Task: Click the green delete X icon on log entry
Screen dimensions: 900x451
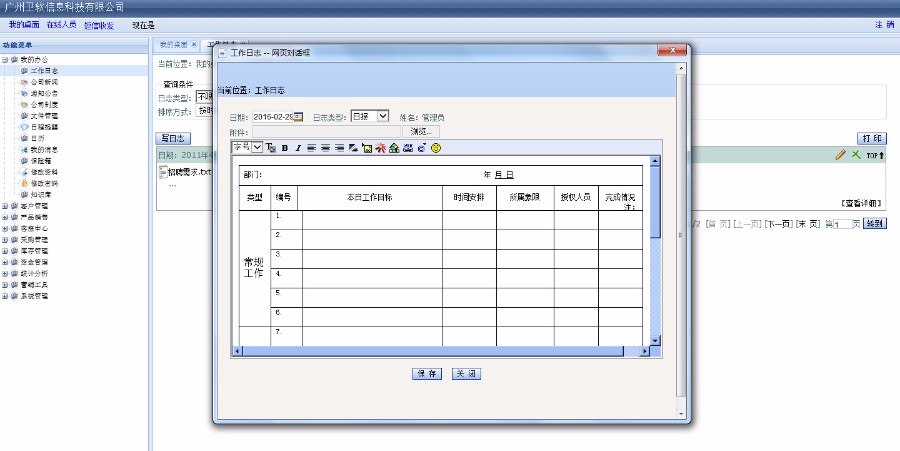Action: pos(856,155)
